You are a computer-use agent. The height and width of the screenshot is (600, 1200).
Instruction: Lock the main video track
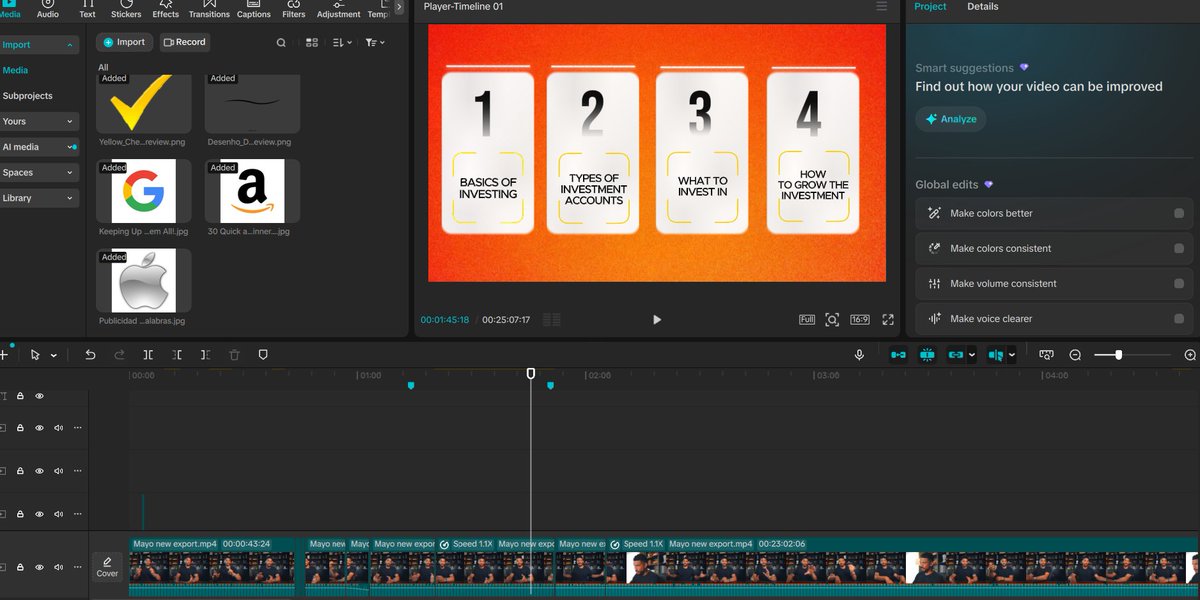click(20, 567)
